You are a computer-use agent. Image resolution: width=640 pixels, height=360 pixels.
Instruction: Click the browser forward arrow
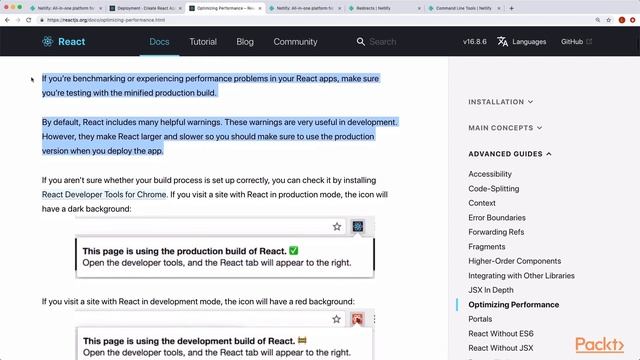[18, 20]
